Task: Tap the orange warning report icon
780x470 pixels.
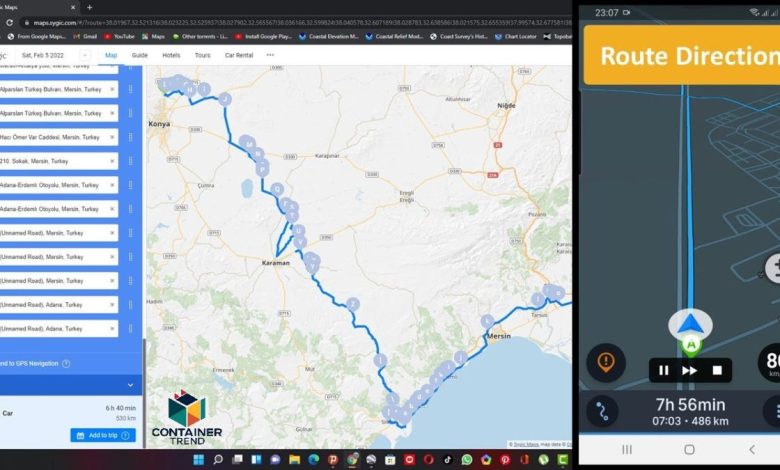Action: point(605,362)
